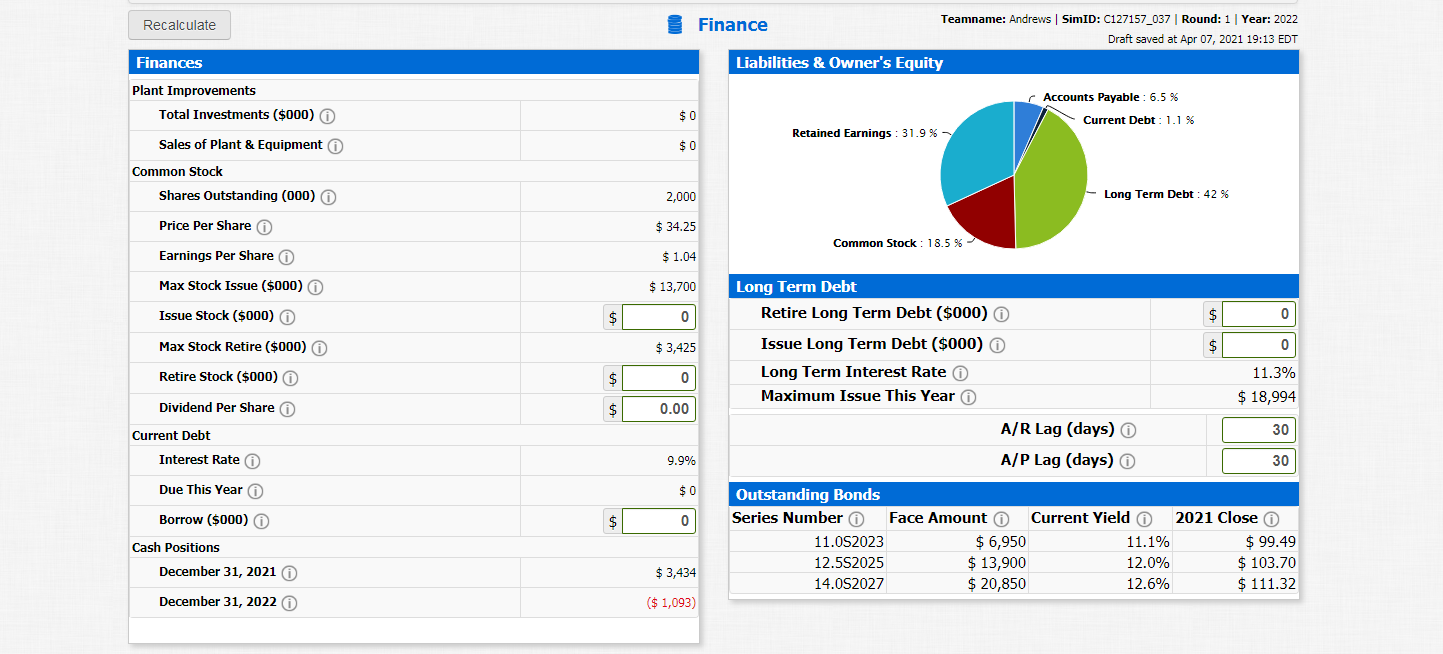1443x654 pixels.
Task: Open info icon for Sales of Plant & Equipment
Action: click(x=336, y=146)
